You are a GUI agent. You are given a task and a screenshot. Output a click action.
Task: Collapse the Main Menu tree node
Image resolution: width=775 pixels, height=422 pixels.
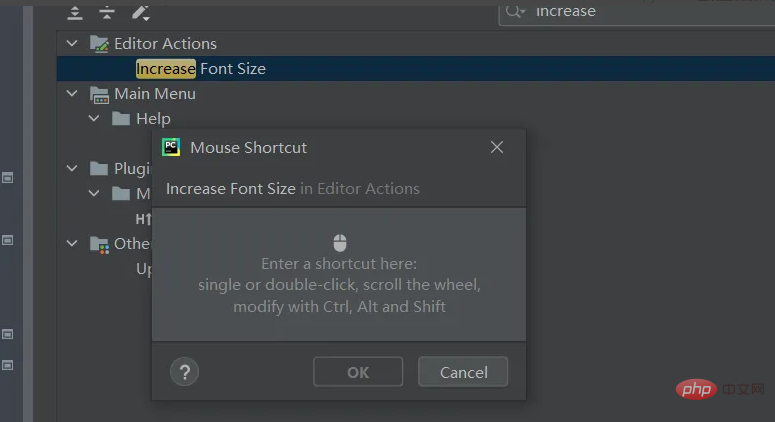pos(72,94)
